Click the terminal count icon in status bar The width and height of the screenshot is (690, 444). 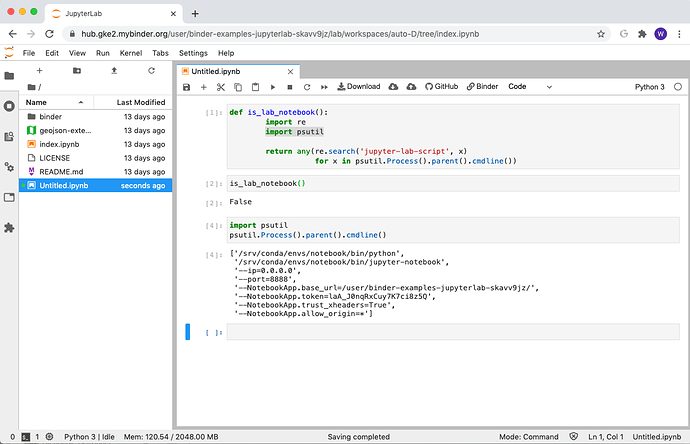click(26, 437)
